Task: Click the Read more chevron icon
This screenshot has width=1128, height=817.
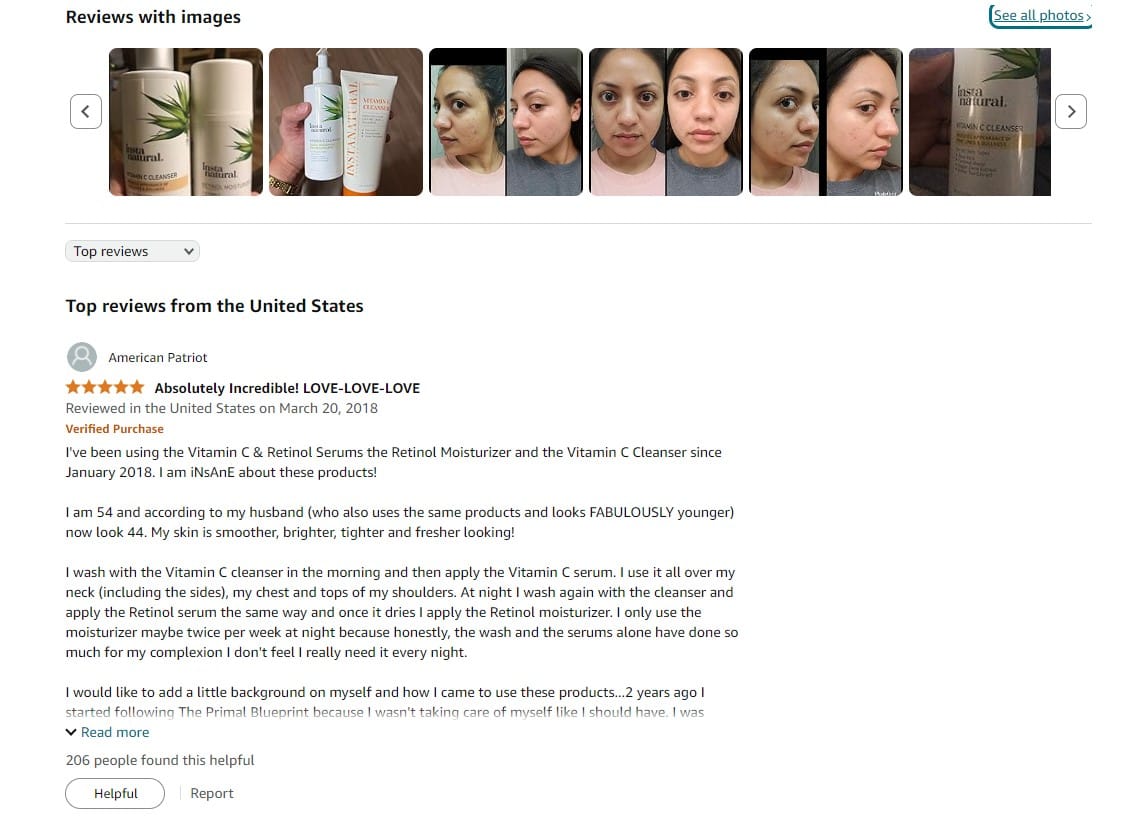Action: [x=71, y=732]
